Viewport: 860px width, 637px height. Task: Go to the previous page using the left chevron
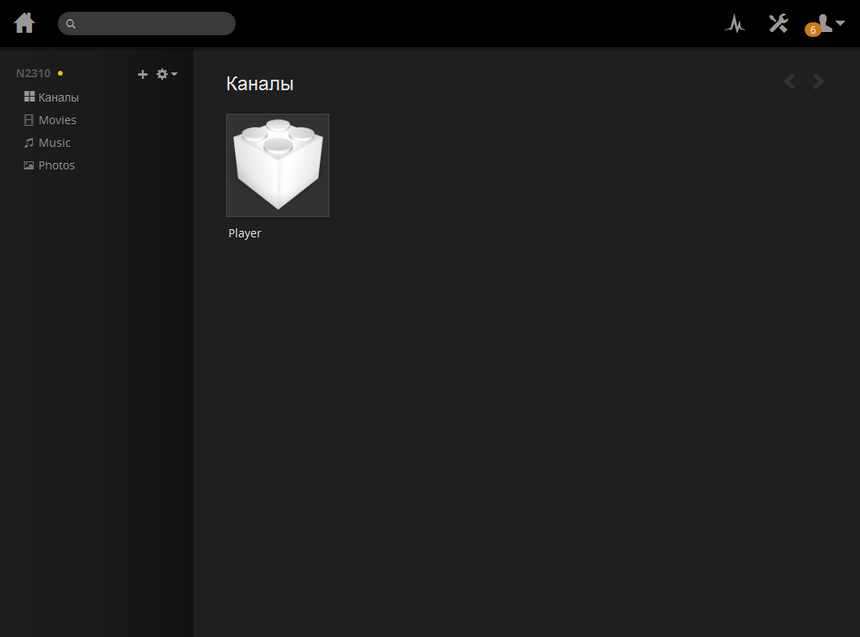click(x=790, y=82)
